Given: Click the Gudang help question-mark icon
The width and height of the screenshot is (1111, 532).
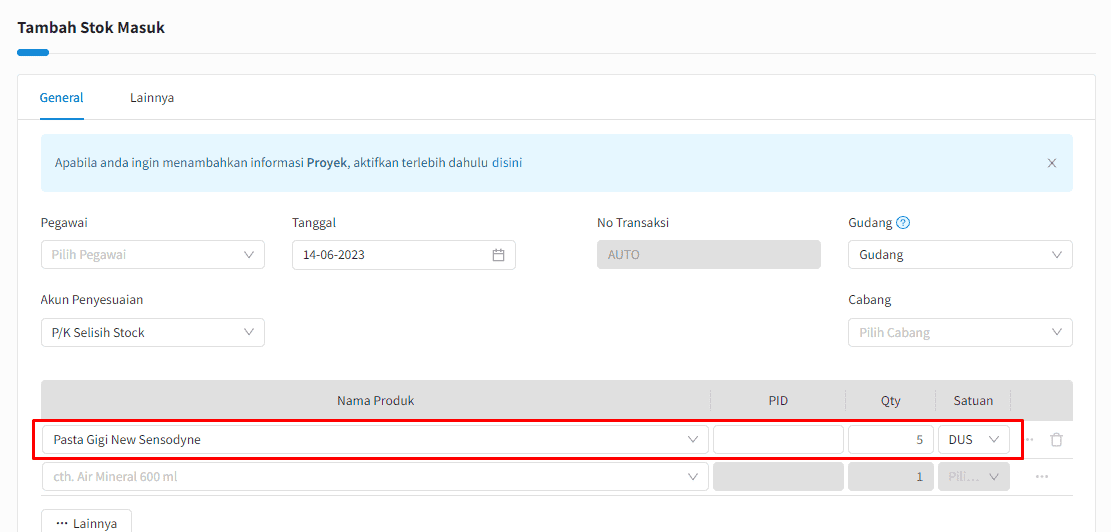Looking at the screenshot, I should [903, 223].
